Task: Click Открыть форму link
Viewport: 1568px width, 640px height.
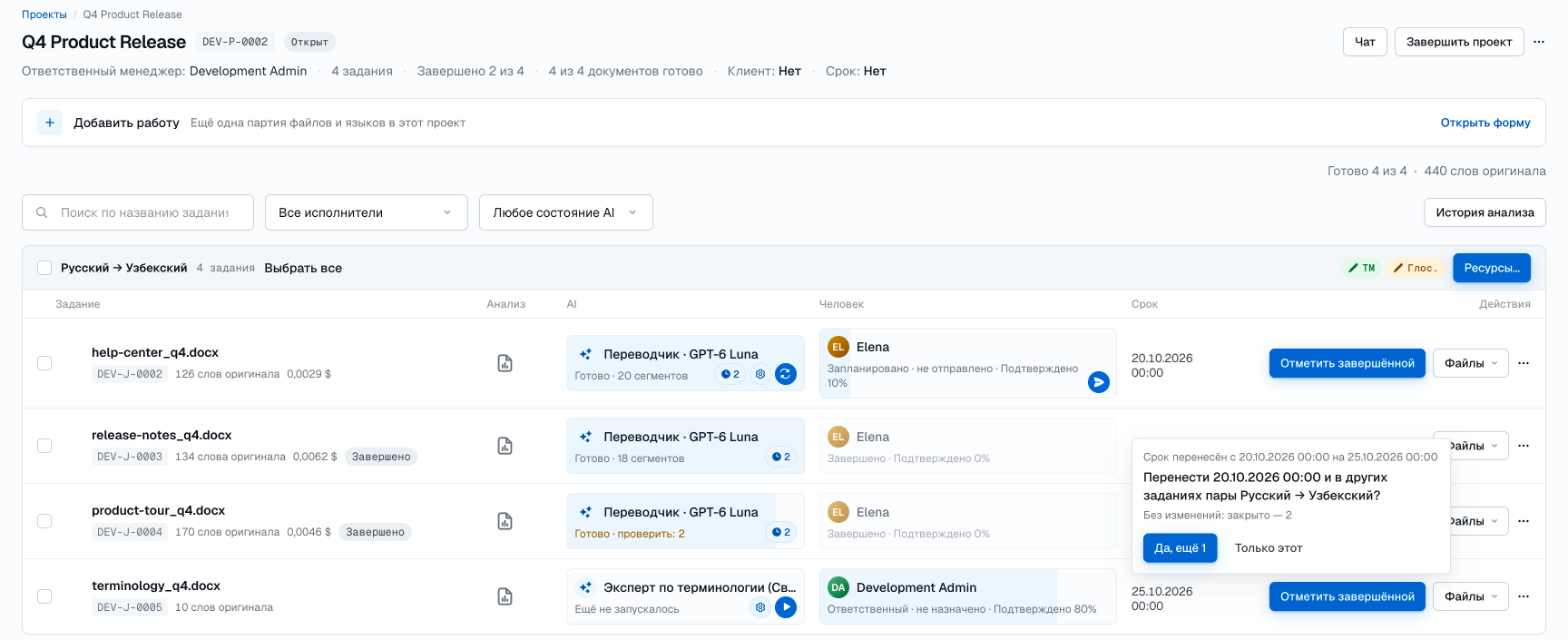Action: pos(1485,122)
